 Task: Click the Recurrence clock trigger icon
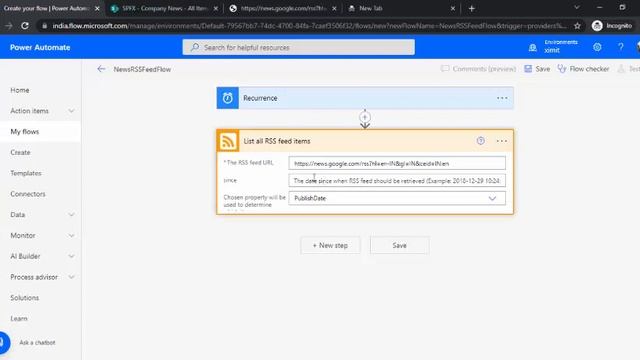pos(227,98)
